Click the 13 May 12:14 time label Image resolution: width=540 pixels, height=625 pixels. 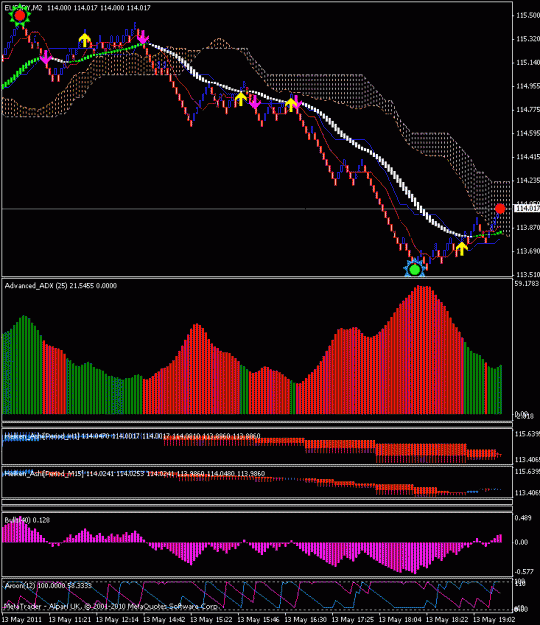click(x=117, y=620)
